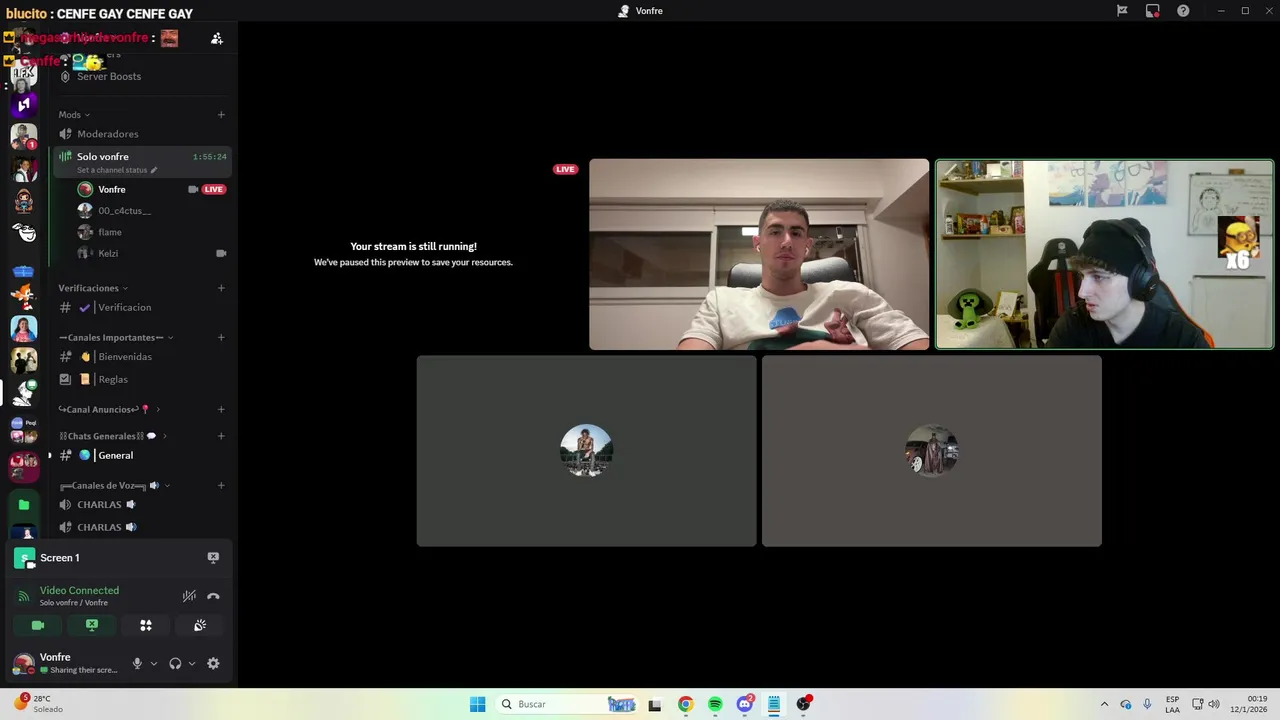Open Google Chrome from the taskbar

(x=685, y=704)
